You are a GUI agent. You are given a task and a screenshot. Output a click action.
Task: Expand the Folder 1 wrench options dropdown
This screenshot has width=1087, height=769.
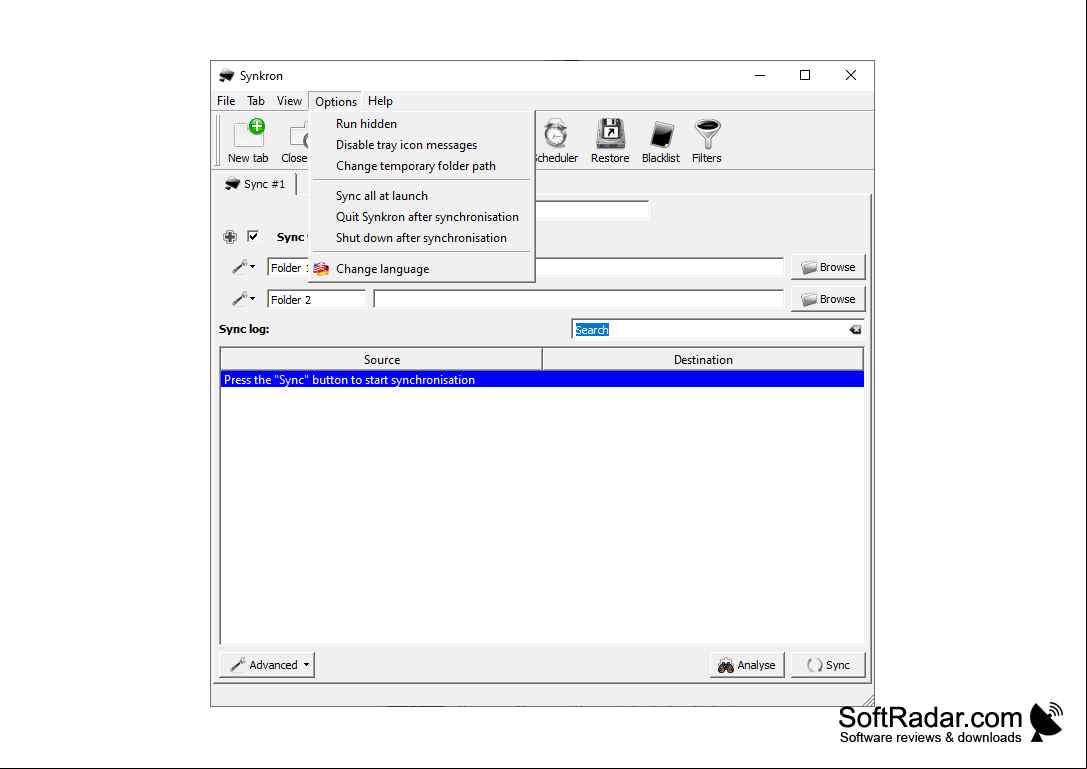point(243,267)
